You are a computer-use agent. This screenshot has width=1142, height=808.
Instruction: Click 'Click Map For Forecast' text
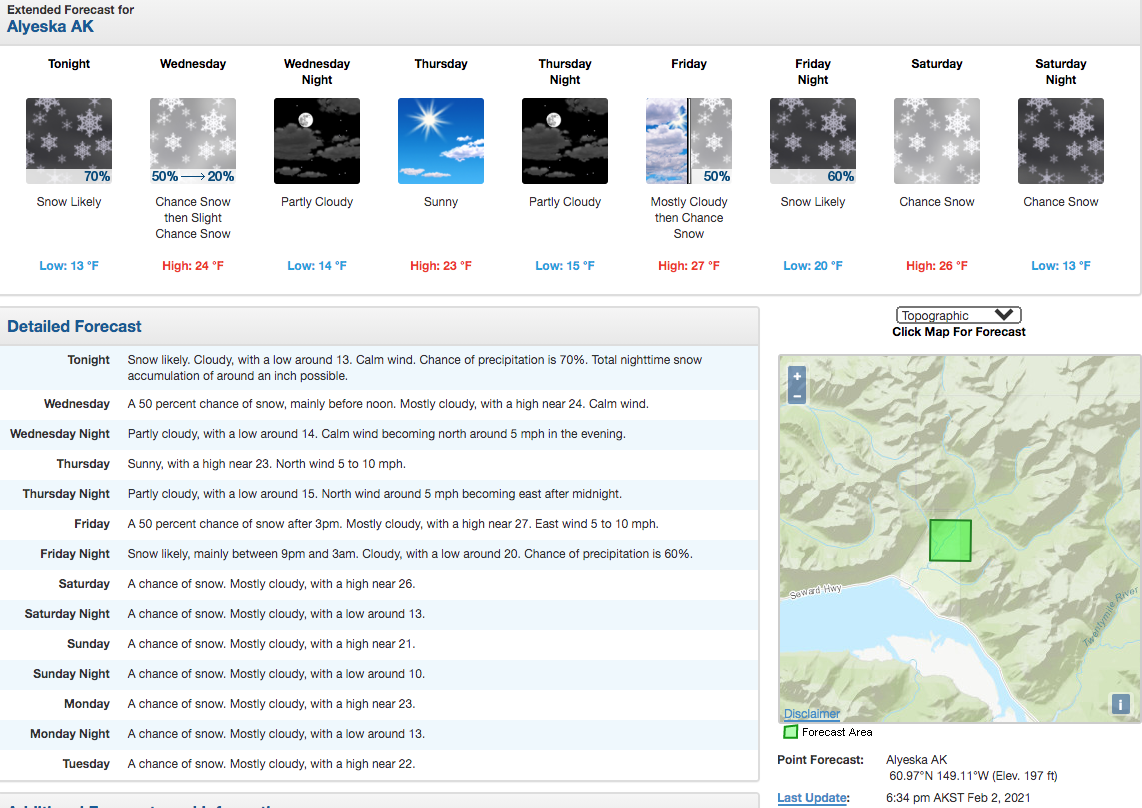[x=958, y=332]
